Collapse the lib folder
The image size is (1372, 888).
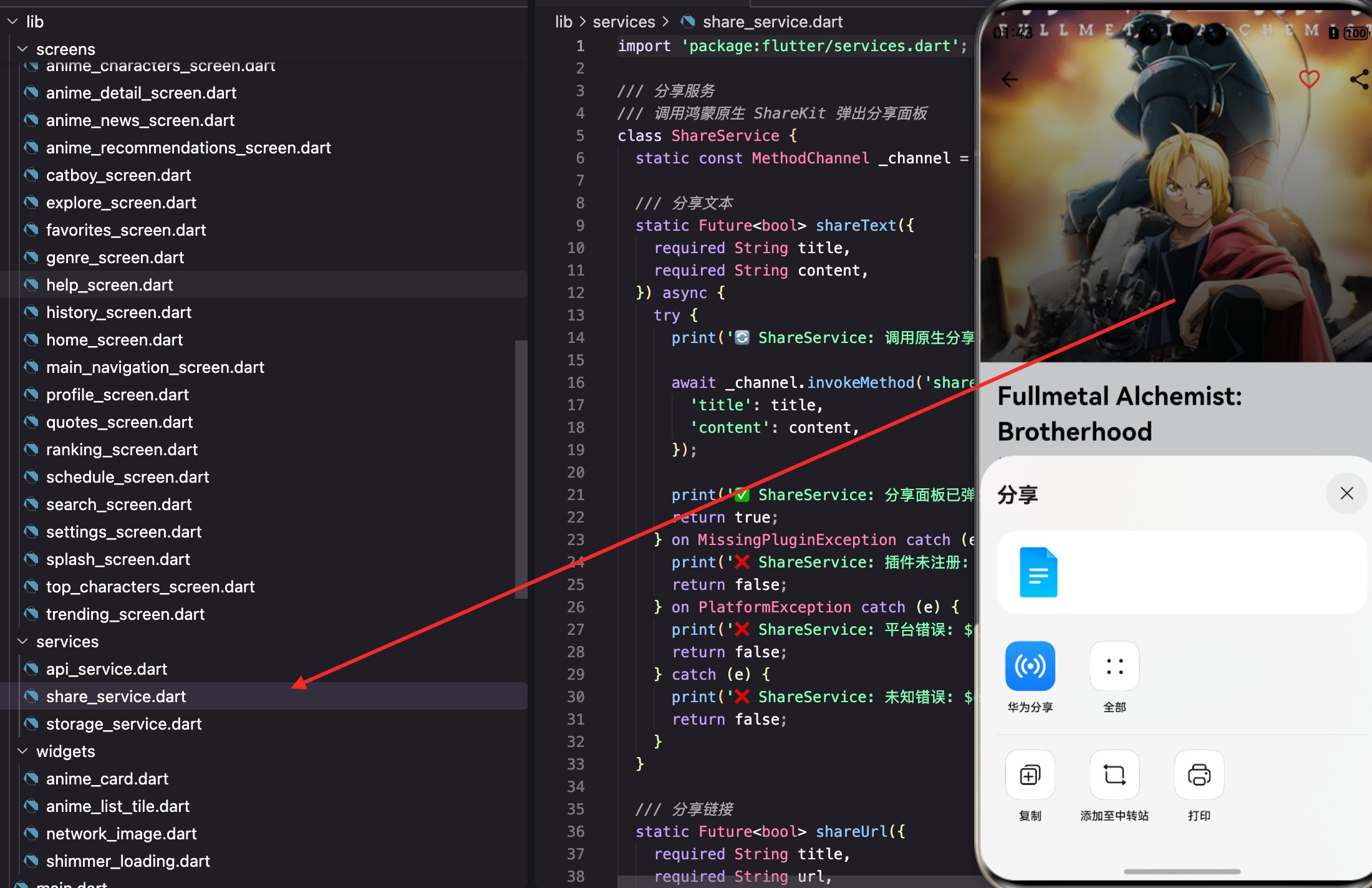[x=12, y=22]
